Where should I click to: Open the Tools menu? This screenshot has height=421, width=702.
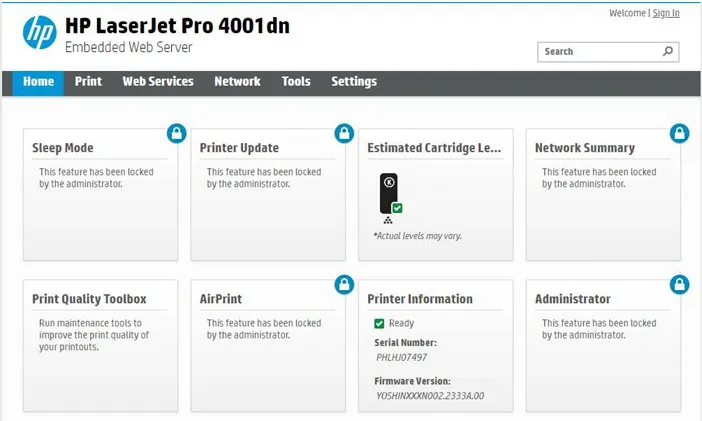coord(296,82)
